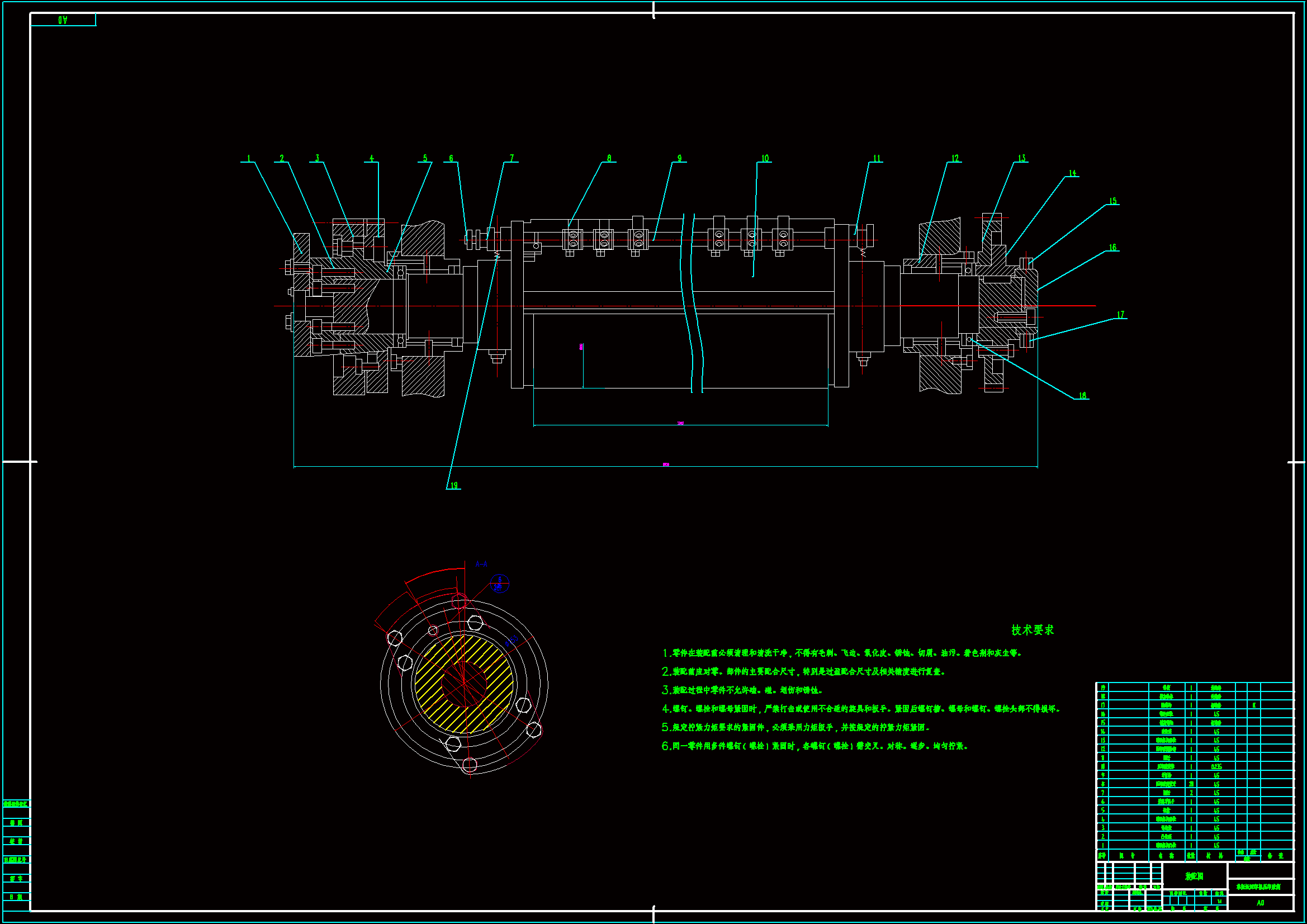1307x924 pixels.
Task: Select the blue circled detail marker
Action: coord(499,583)
